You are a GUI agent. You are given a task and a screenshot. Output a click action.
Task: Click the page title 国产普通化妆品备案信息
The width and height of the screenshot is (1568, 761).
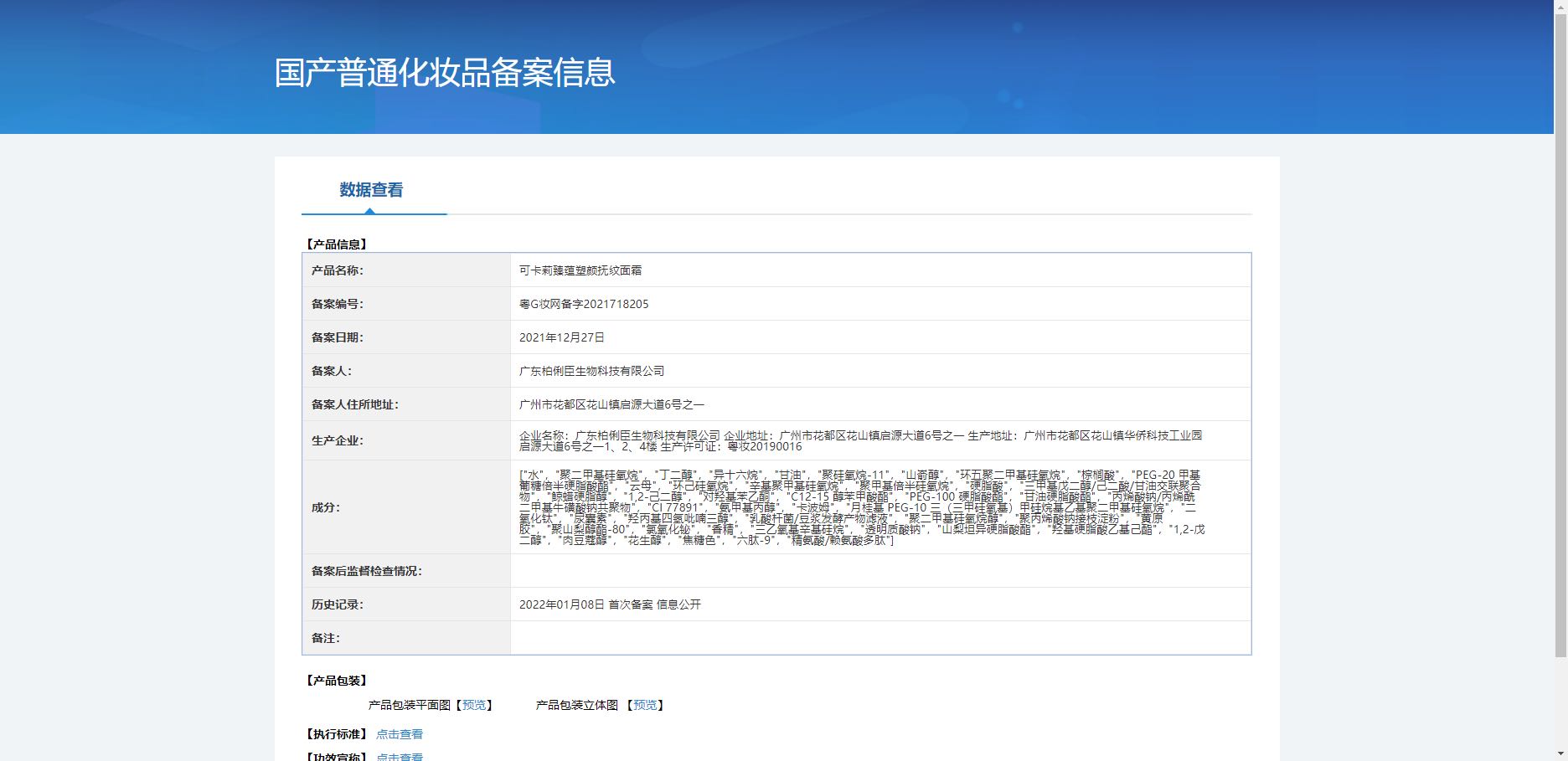[445, 72]
